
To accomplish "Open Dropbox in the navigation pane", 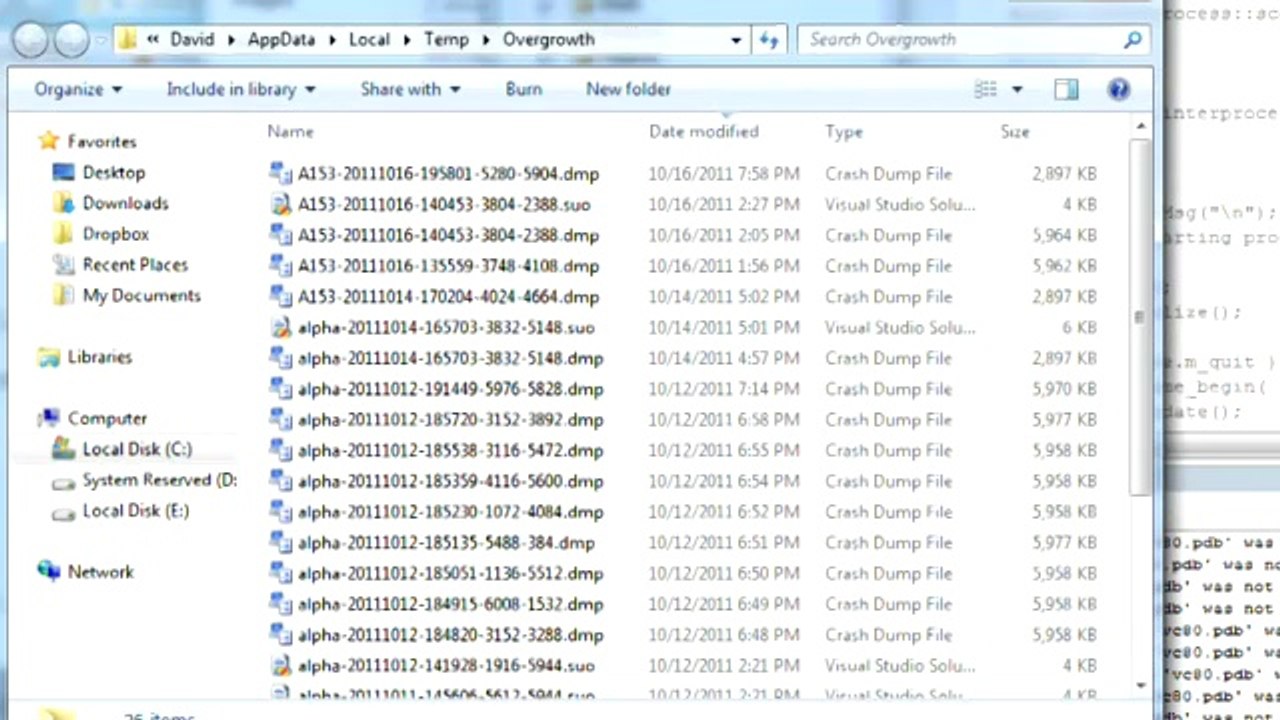I will (115, 234).
